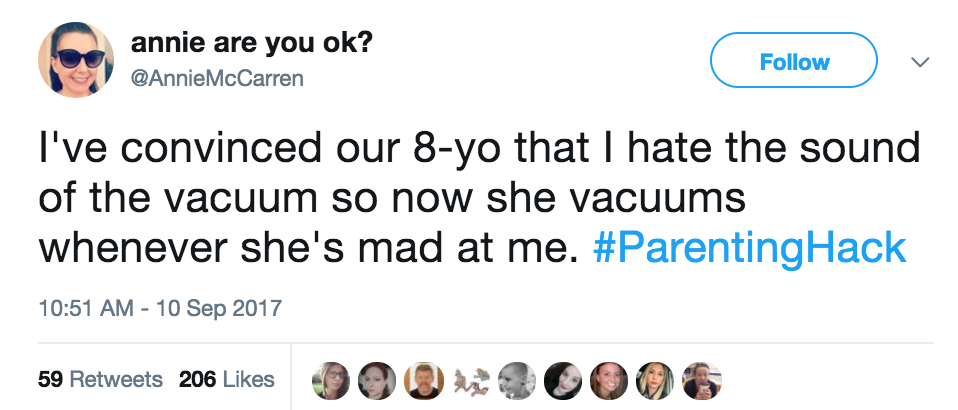Viewport: 958px width, 410px height.
Task: Open the red-haired liker's avatar
Action: (376, 378)
